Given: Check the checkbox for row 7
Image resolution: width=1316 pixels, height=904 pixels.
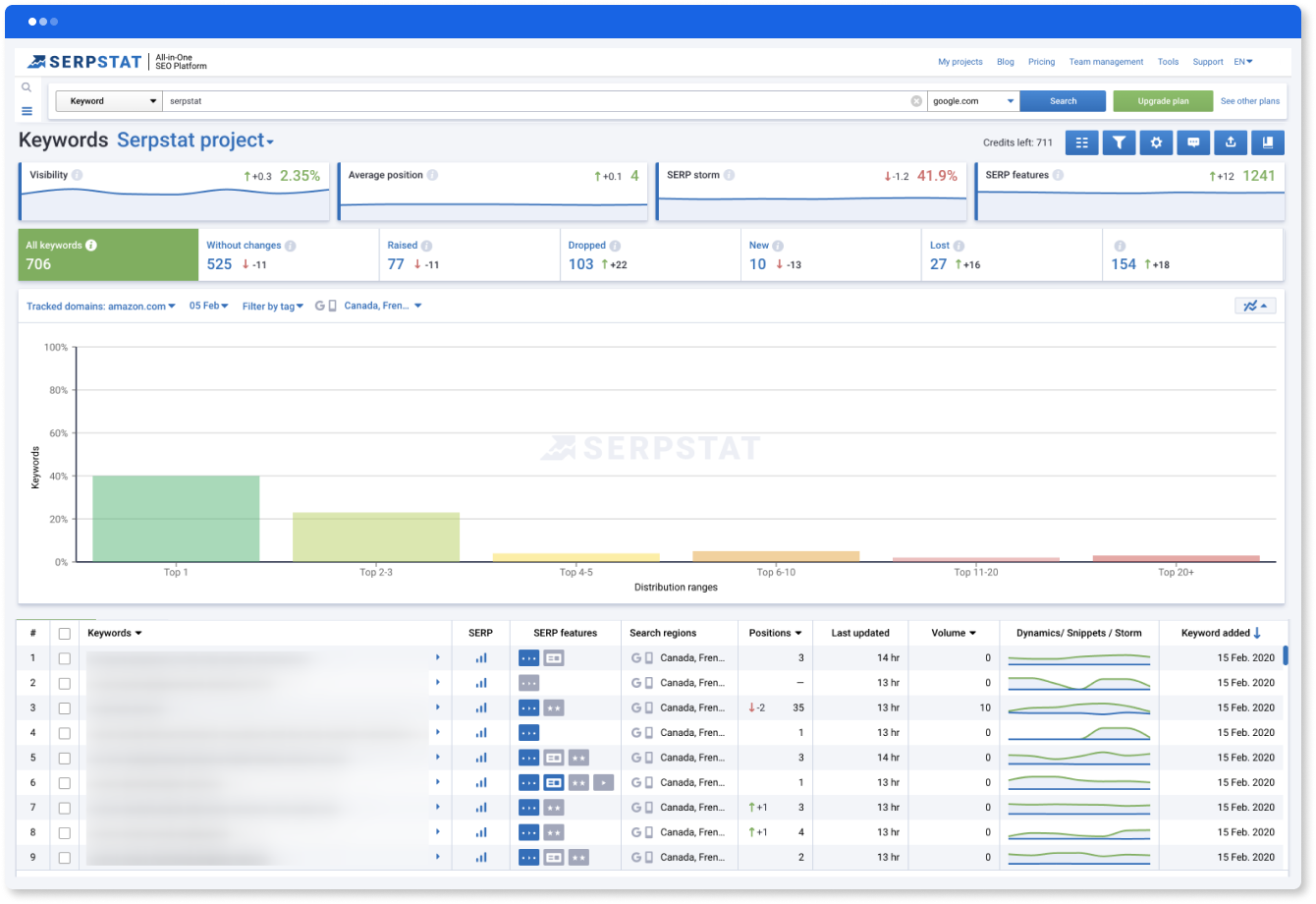Looking at the screenshot, I should coord(65,808).
